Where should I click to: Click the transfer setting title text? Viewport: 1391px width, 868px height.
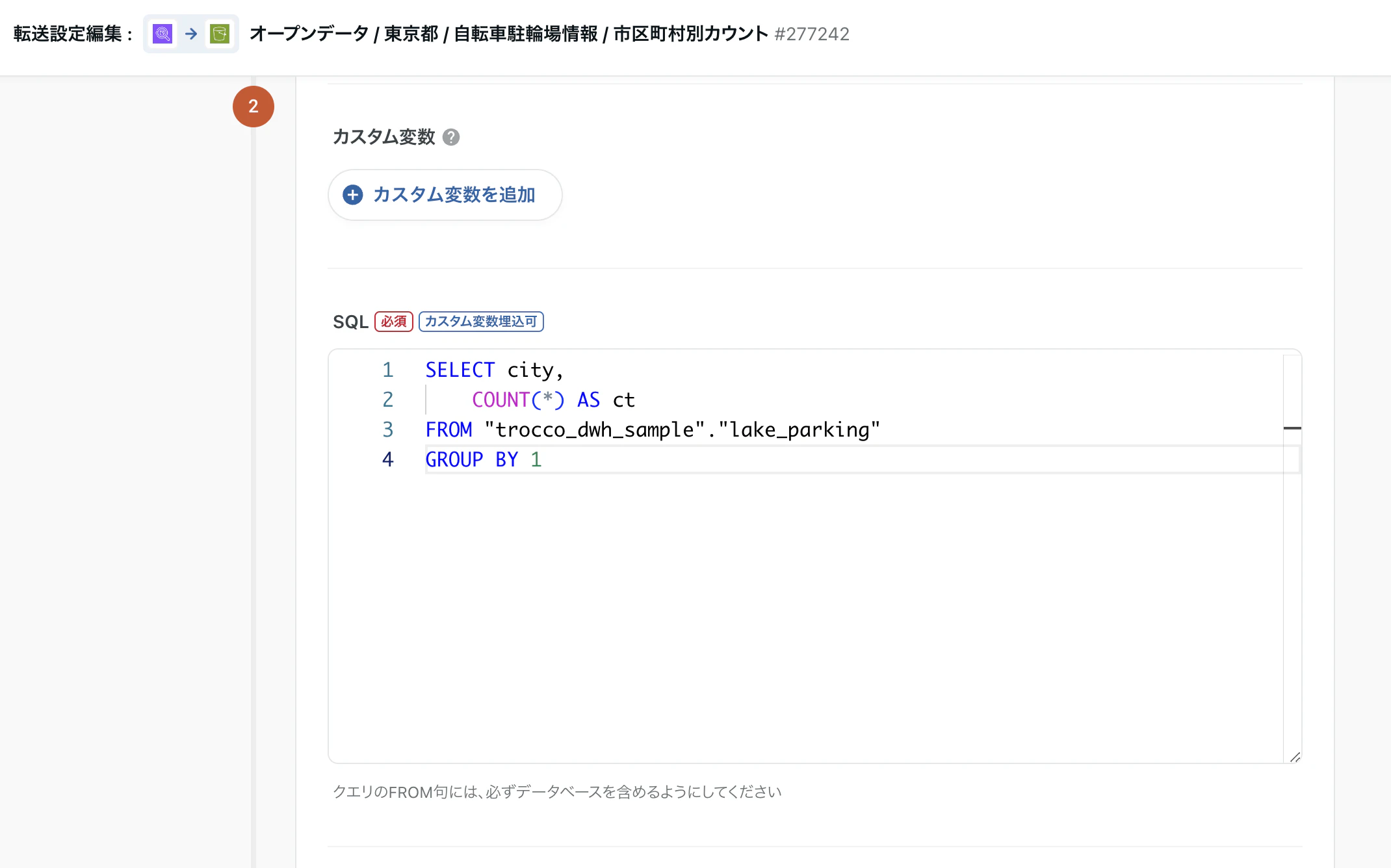[509, 34]
